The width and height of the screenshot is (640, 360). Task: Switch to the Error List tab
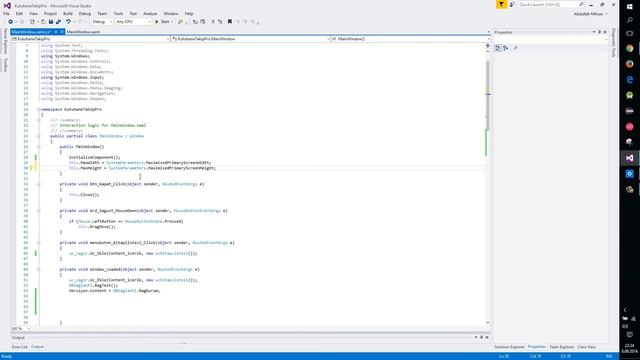click(x=20, y=347)
